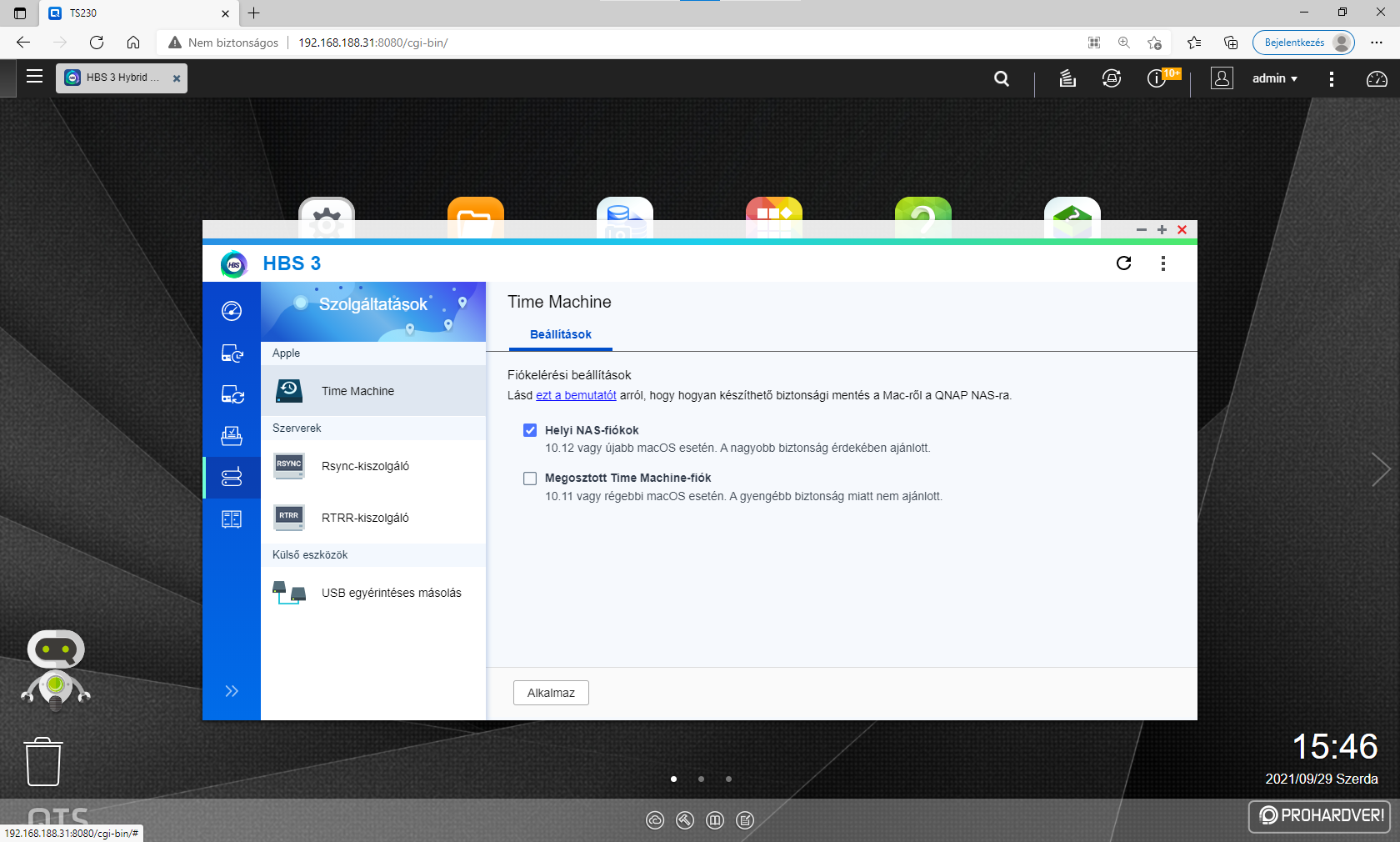Click the utilities bottom bar icon

click(685, 820)
